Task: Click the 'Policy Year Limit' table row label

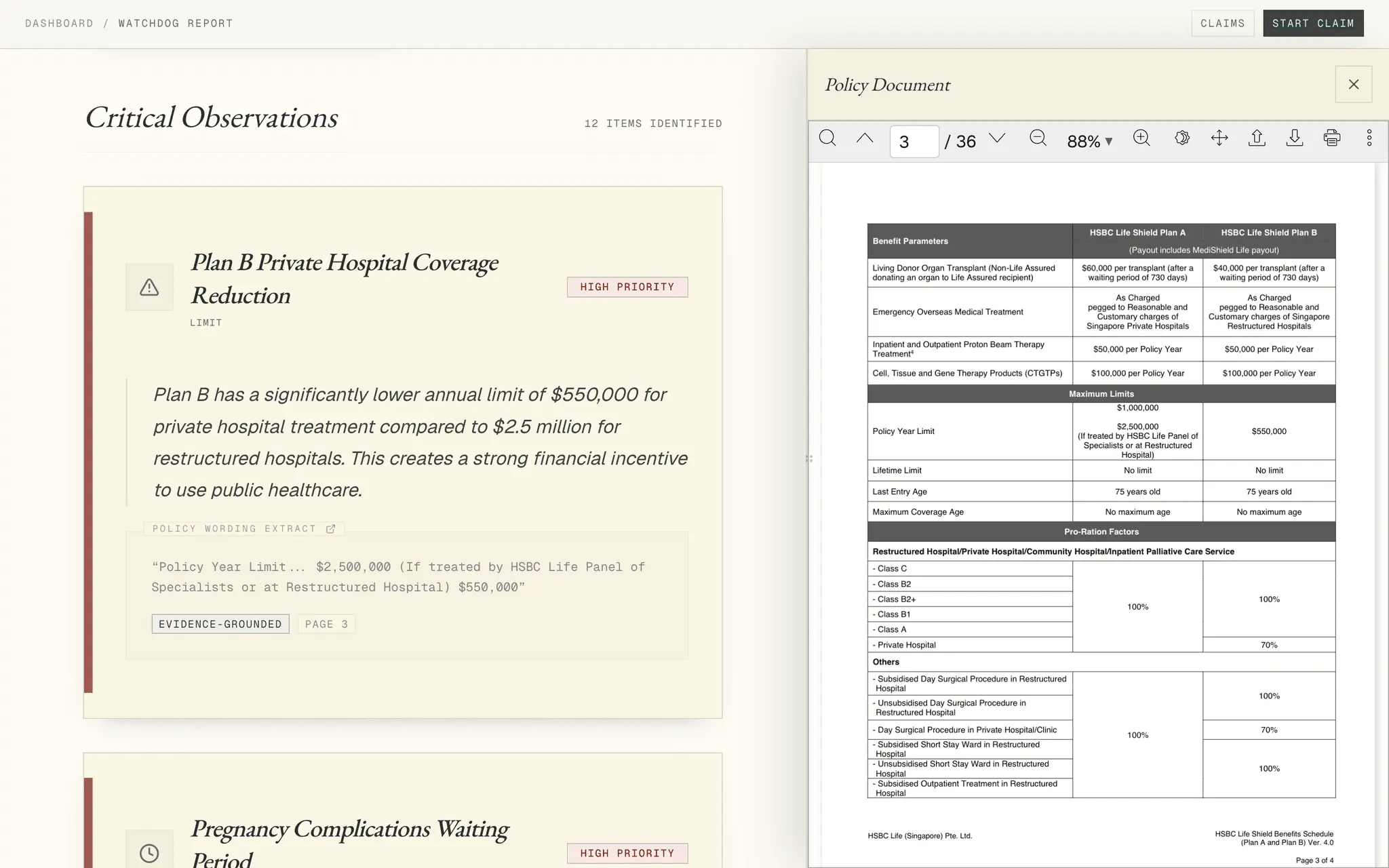Action: tap(903, 431)
